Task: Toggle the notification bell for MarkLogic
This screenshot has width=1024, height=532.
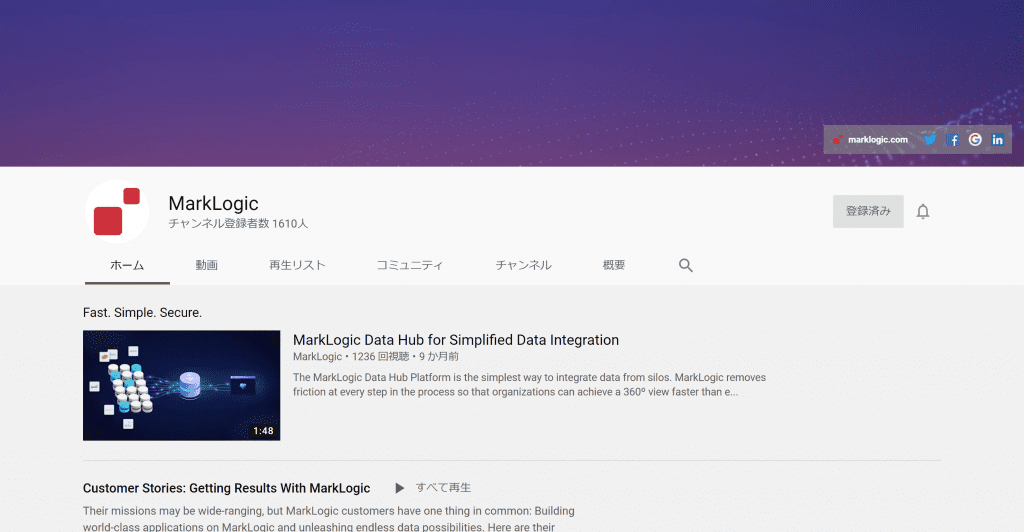Action: point(923,211)
